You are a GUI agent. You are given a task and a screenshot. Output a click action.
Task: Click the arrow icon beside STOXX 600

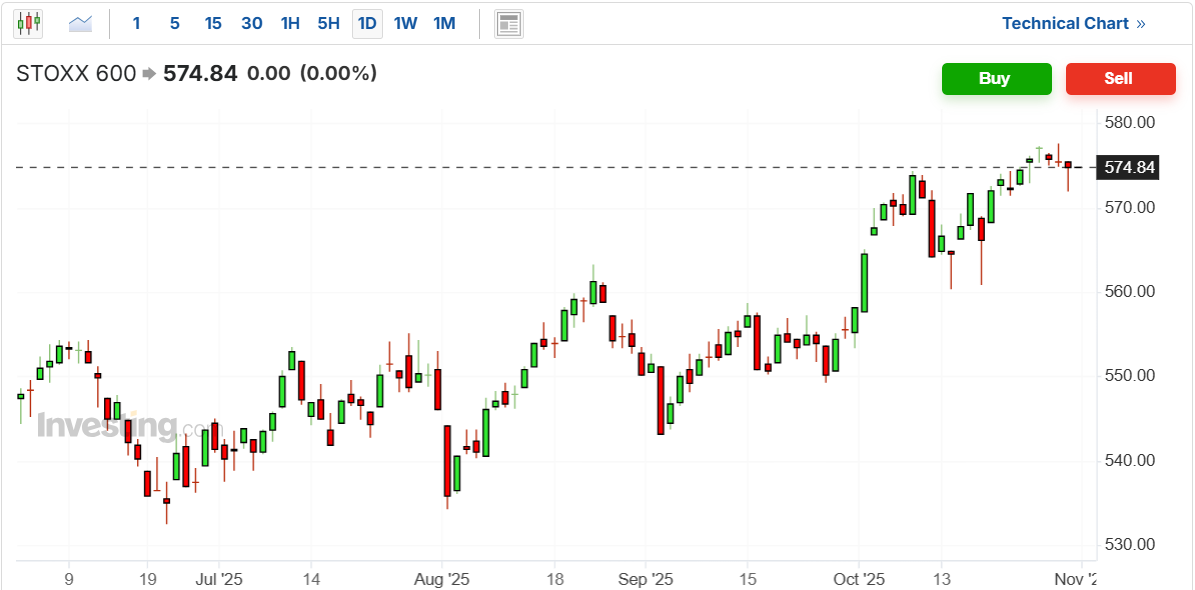pyautogui.click(x=149, y=73)
